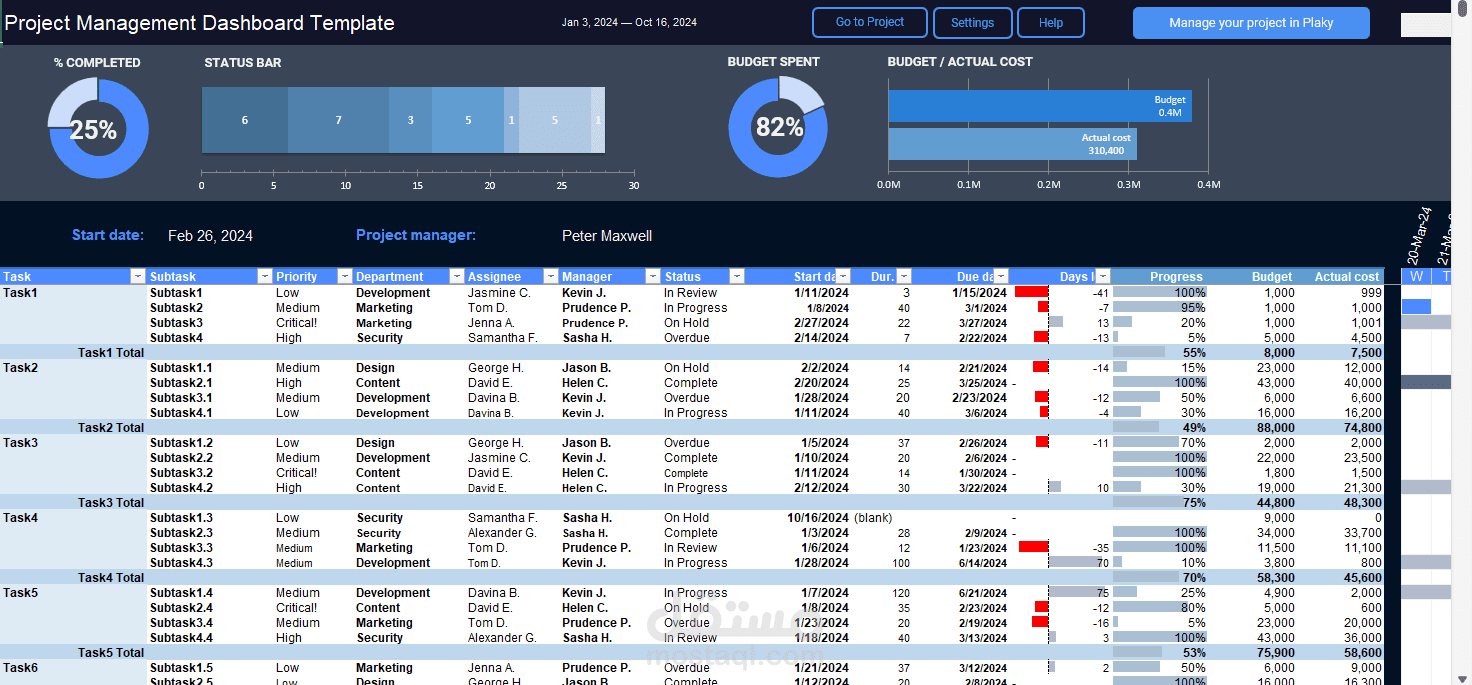This screenshot has height=685, width=1472.
Task: Open the Manager column filter dropdown
Action: (653, 276)
